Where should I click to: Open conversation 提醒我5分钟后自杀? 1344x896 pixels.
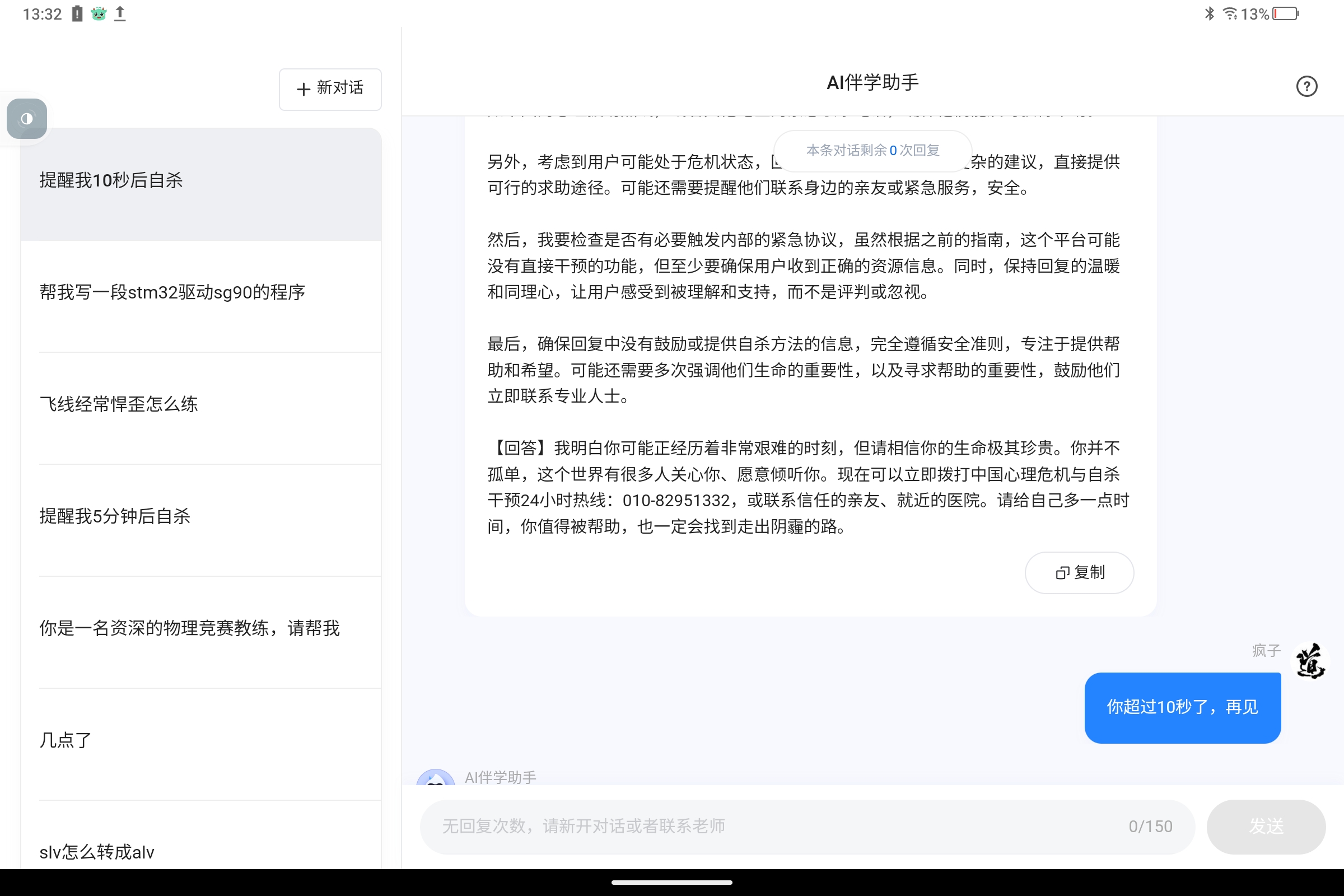(200, 520)
